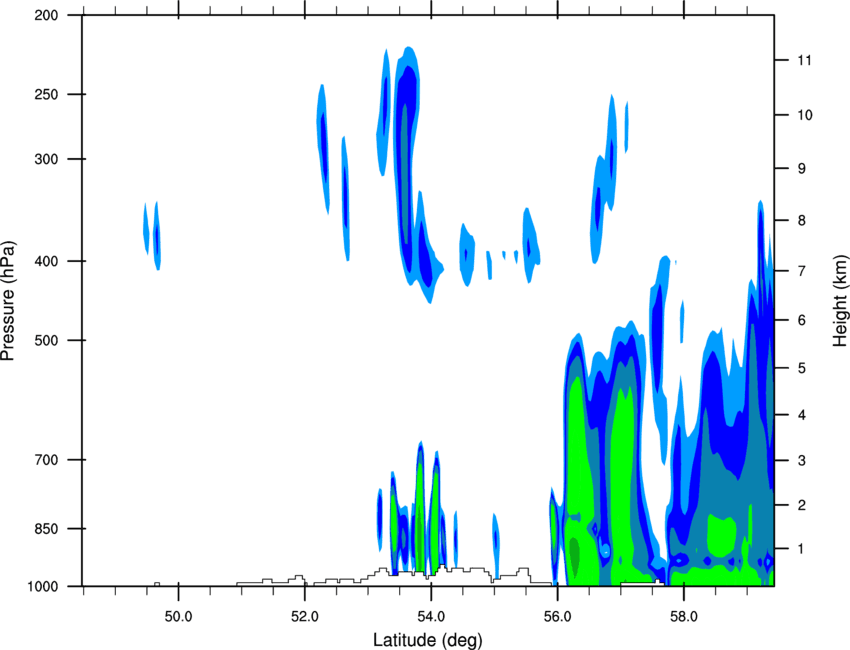Screen dimensions: 850x650
Task: Click the 4 km height tick label
Action: [x=802, y=415]
